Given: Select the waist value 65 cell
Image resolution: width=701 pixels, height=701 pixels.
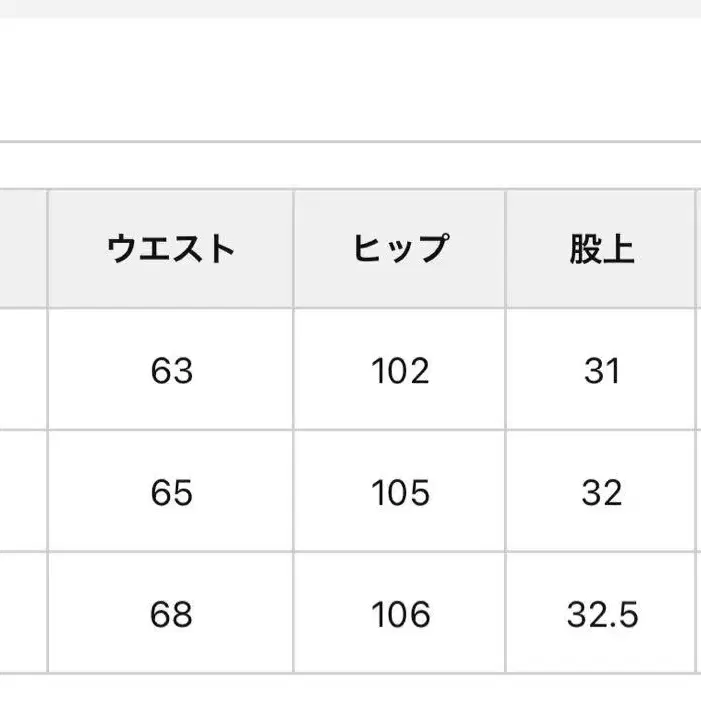Looking at the screenshot, I should pos(171,492).
